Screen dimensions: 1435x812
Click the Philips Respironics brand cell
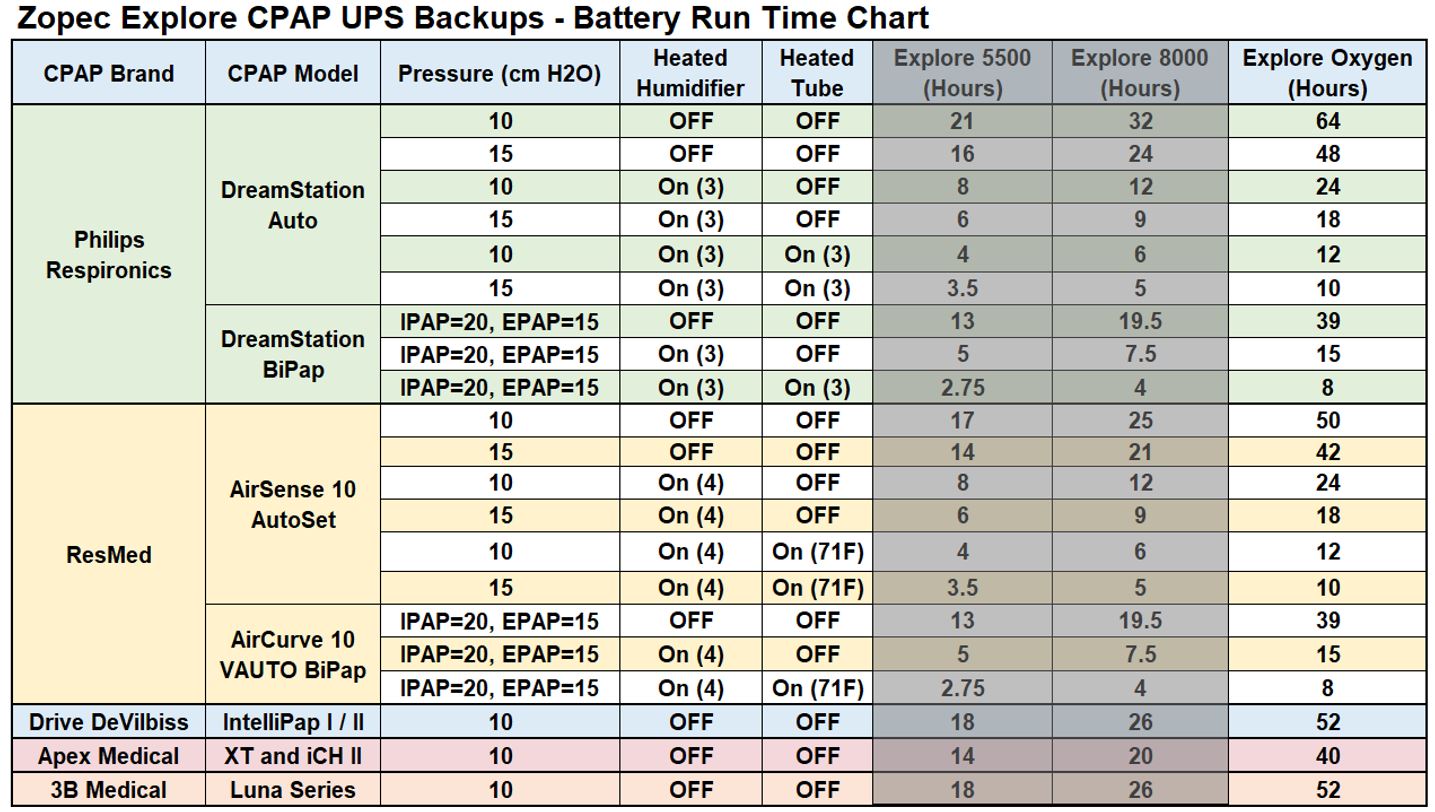[108, 255]
